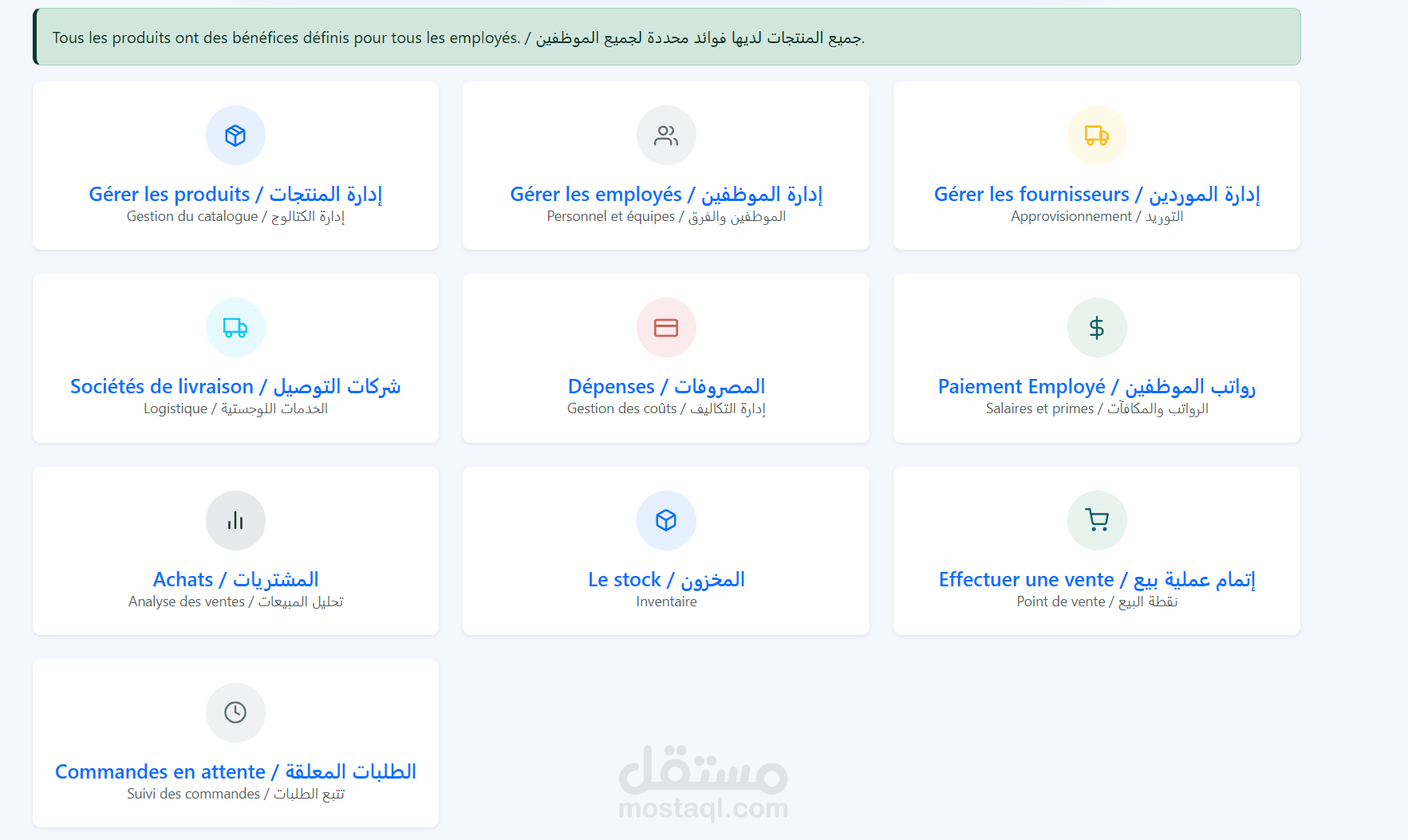Viewport: 1408px width, 840px height.
Task: Open the Achats link
Action: coord(235,579)
